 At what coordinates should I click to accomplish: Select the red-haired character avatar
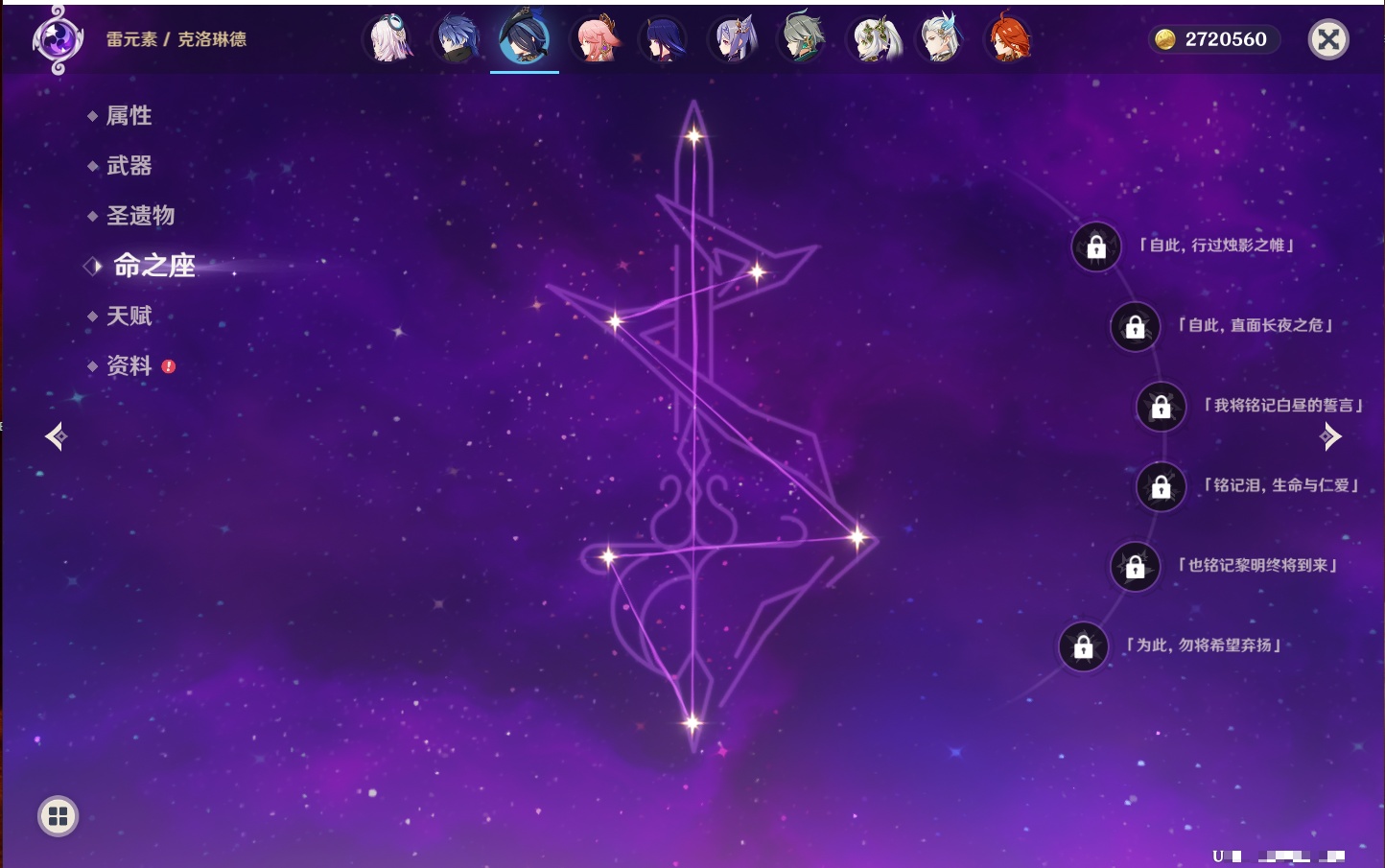pos(1008,39)
